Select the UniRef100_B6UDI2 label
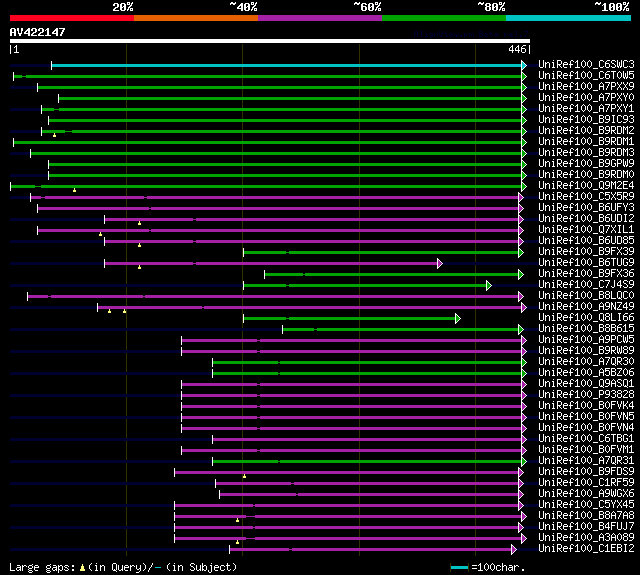Image resolution: width=640 pixels, height=575 pixels. click(586, 219)
